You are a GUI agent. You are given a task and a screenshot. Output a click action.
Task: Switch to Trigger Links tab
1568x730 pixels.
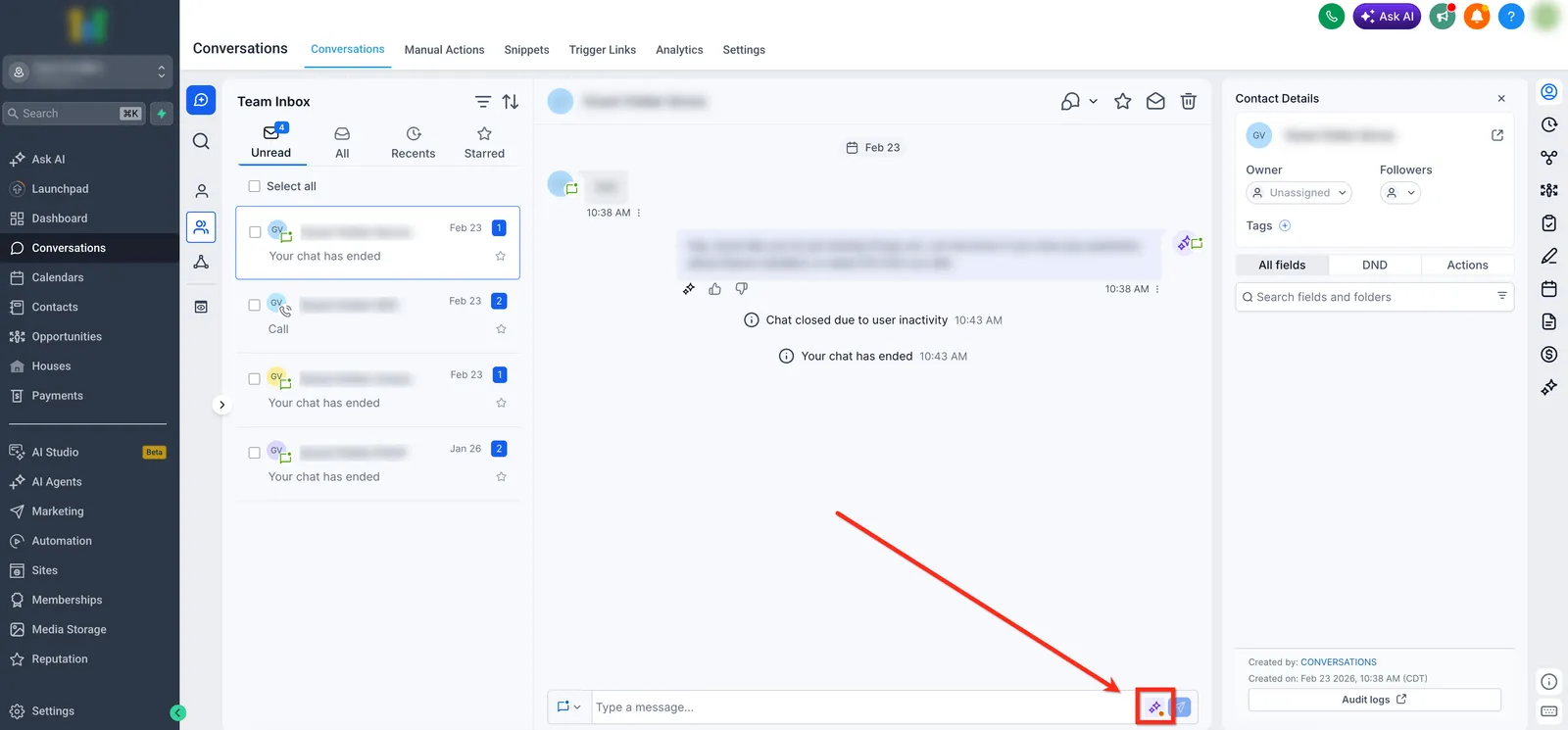602,50
